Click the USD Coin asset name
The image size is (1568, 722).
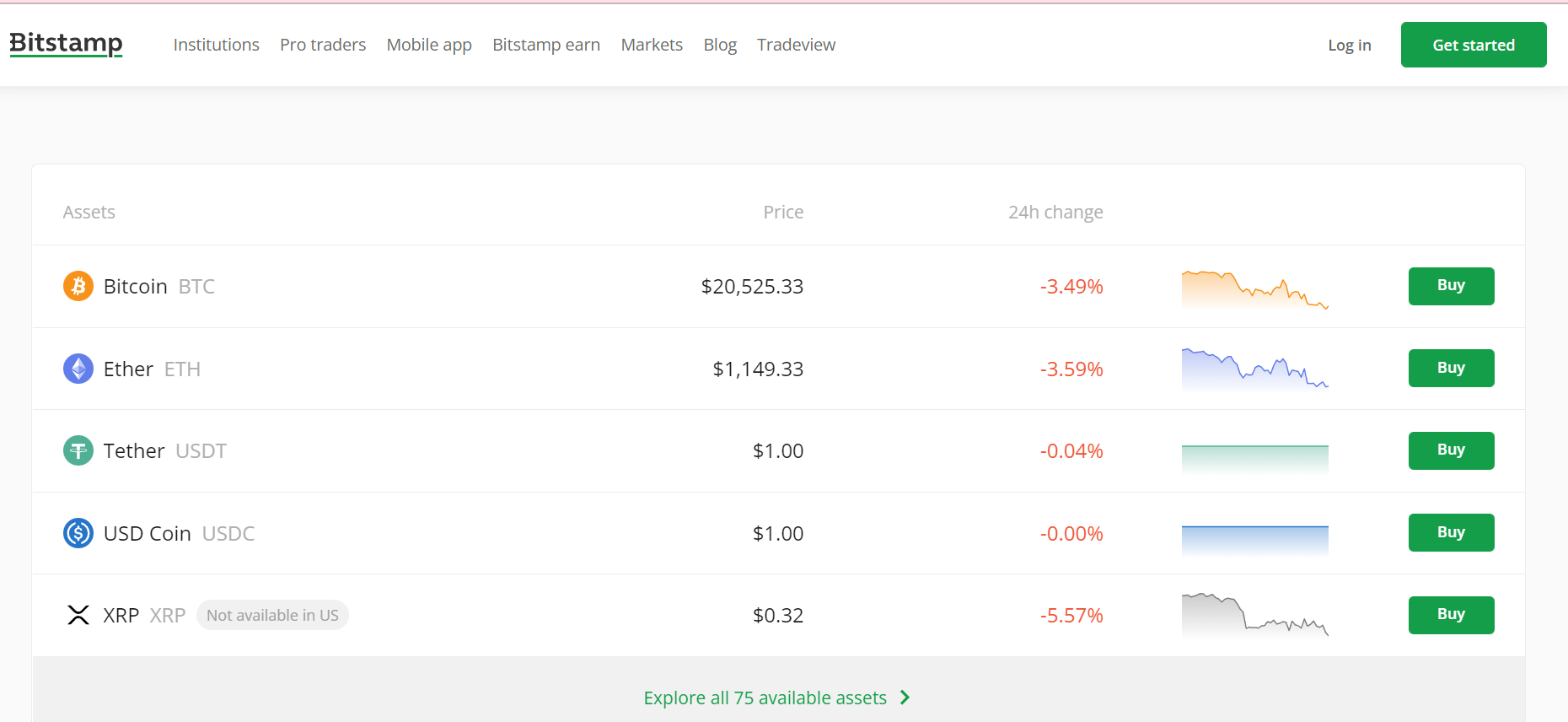pos(148,534)
